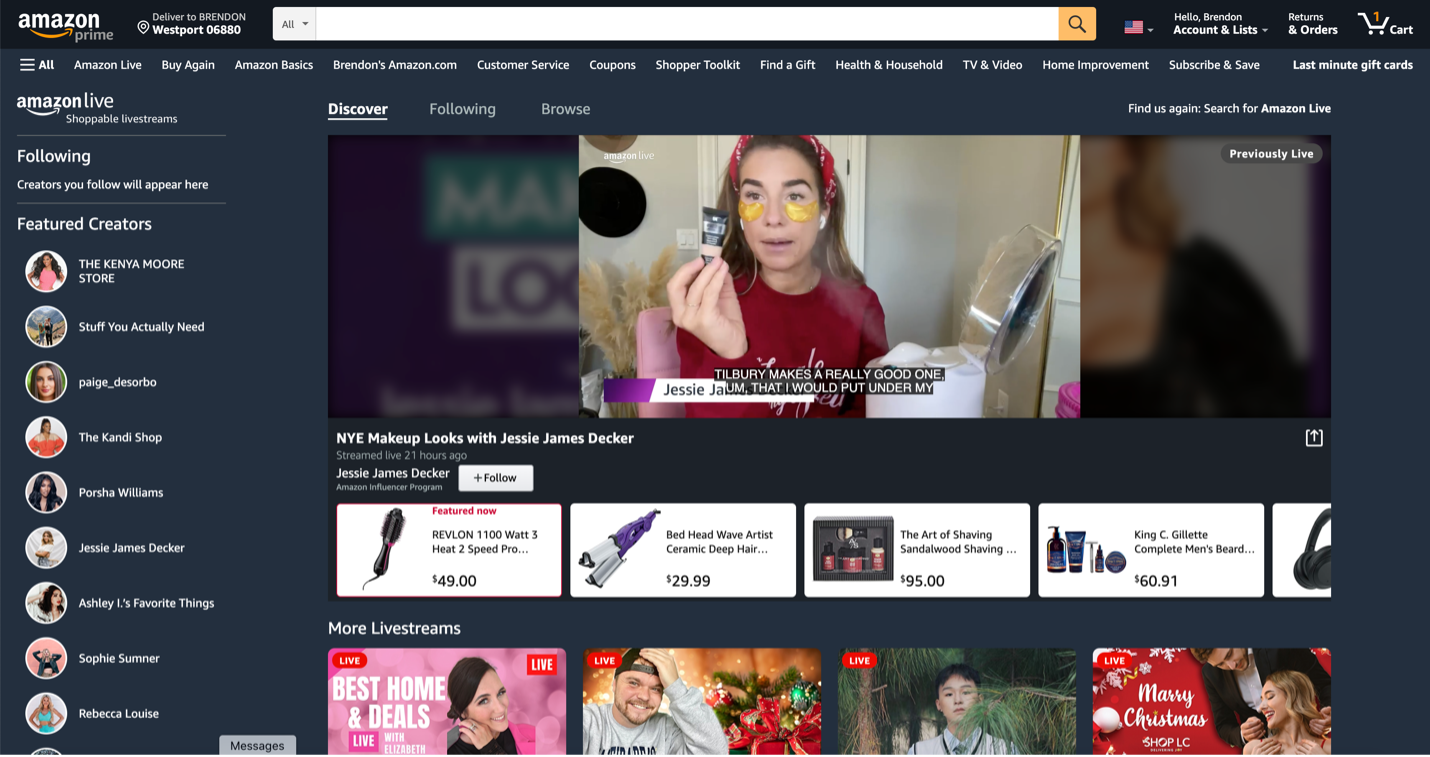Screen dimensions: 1430x757
Task: Open Health & Household navigation link
Action: point(889,65)
